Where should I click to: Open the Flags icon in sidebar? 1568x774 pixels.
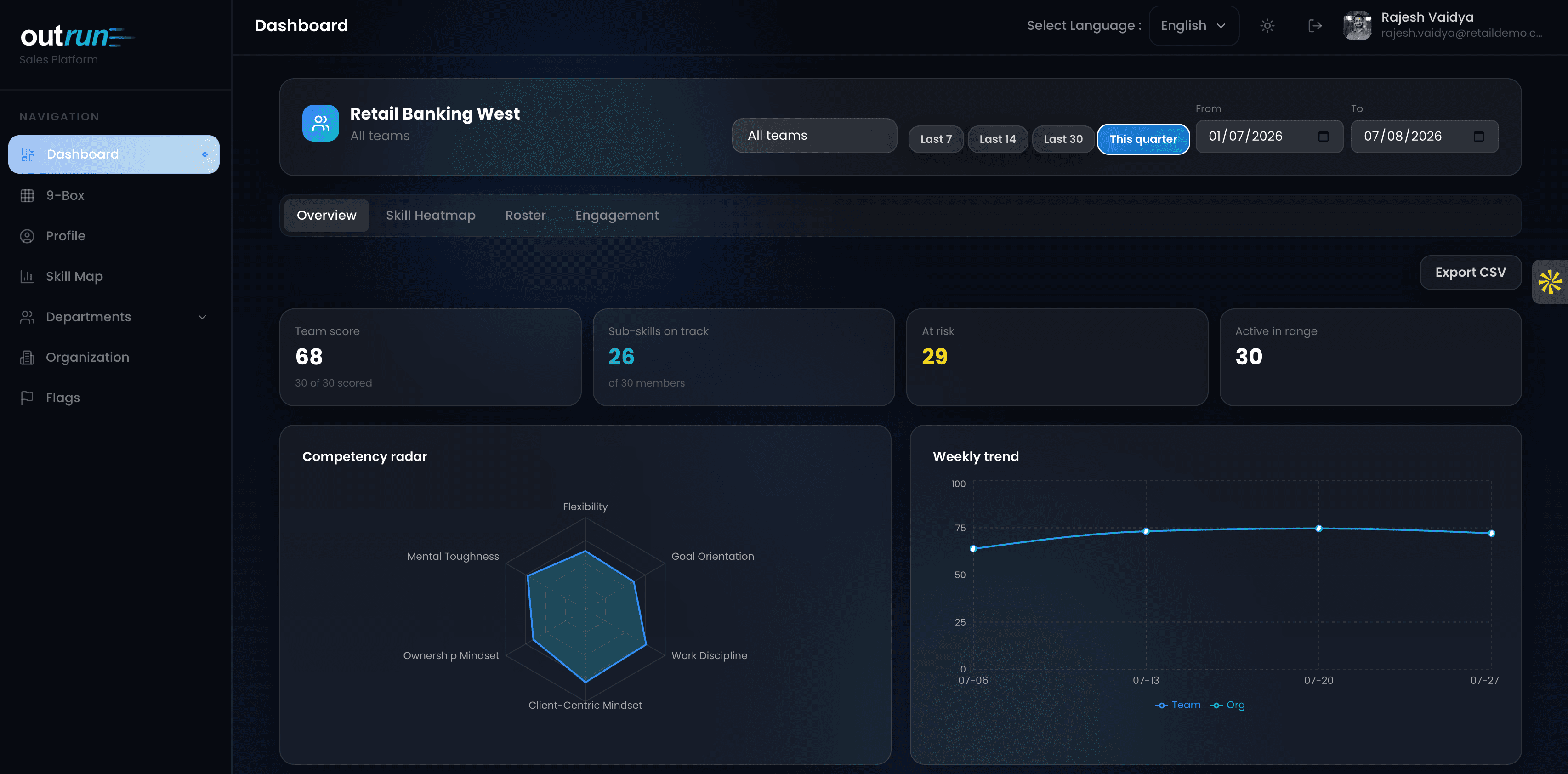(x=27, y=398)
